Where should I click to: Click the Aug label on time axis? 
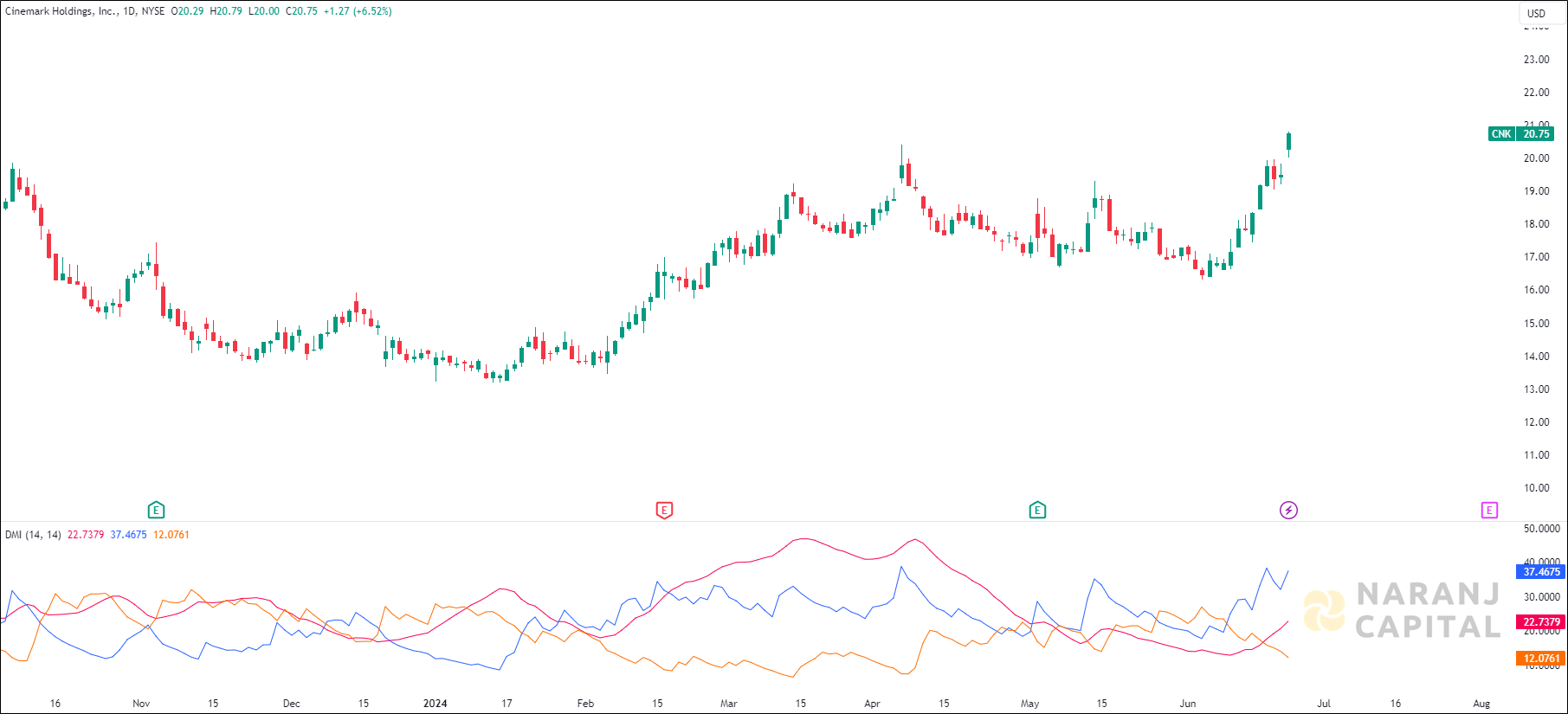coord(1481,704)
